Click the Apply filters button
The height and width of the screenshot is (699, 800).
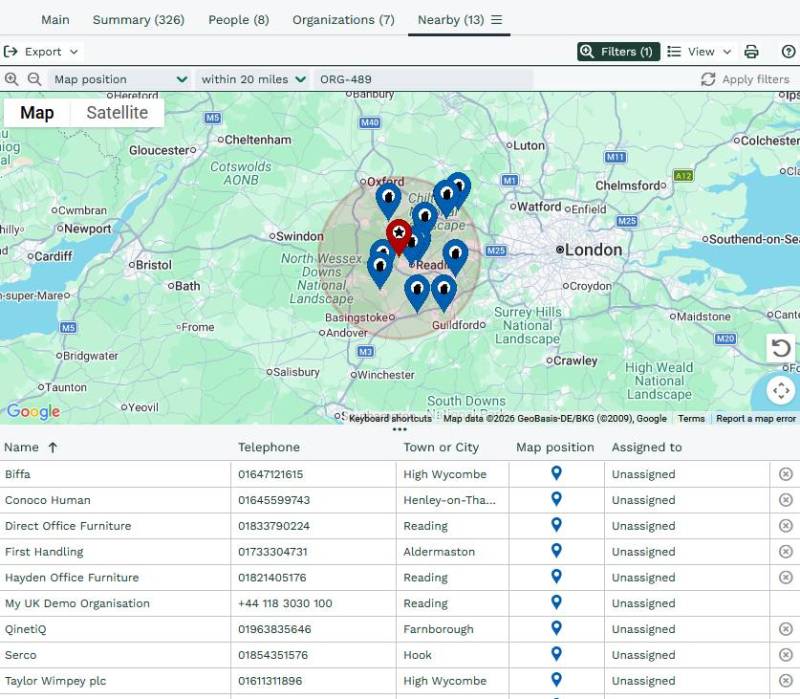tap(745, 79)
